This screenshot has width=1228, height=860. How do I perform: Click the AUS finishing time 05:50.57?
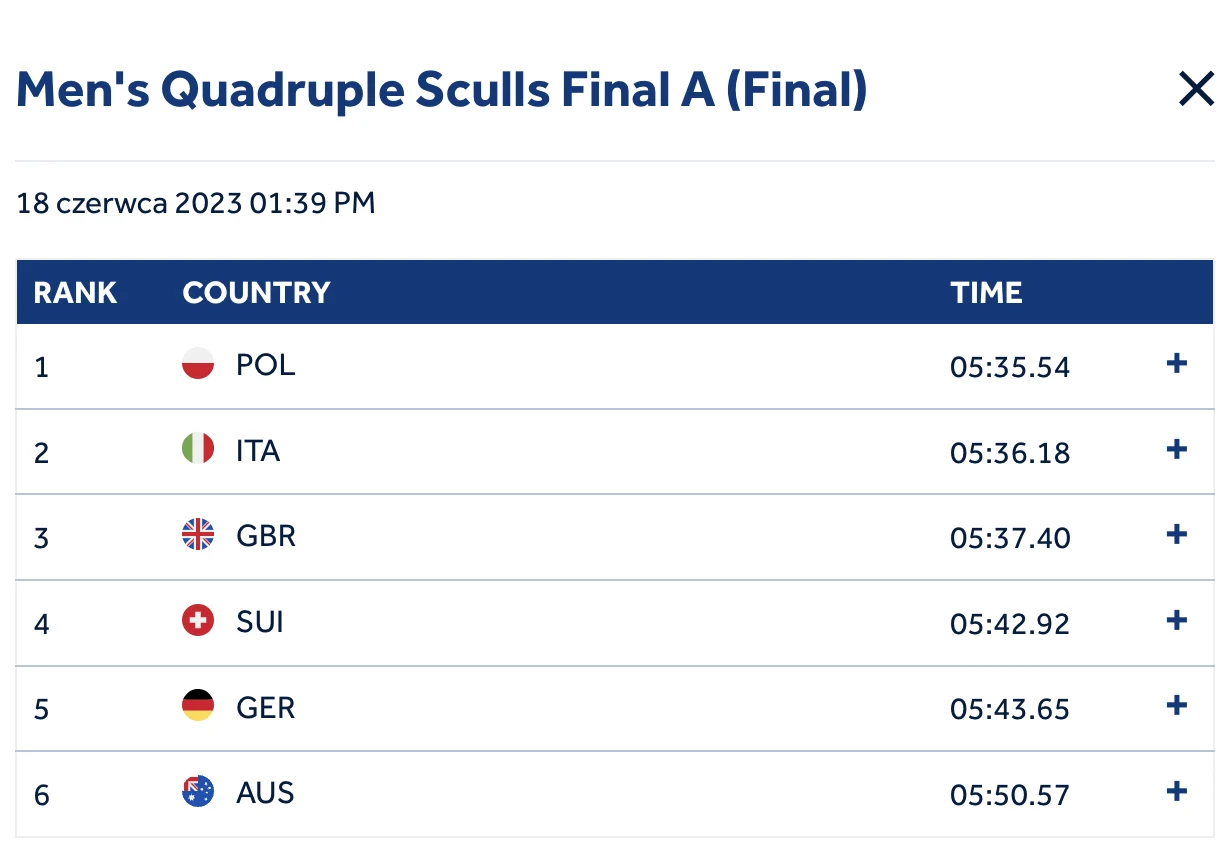pos(1010,795)
